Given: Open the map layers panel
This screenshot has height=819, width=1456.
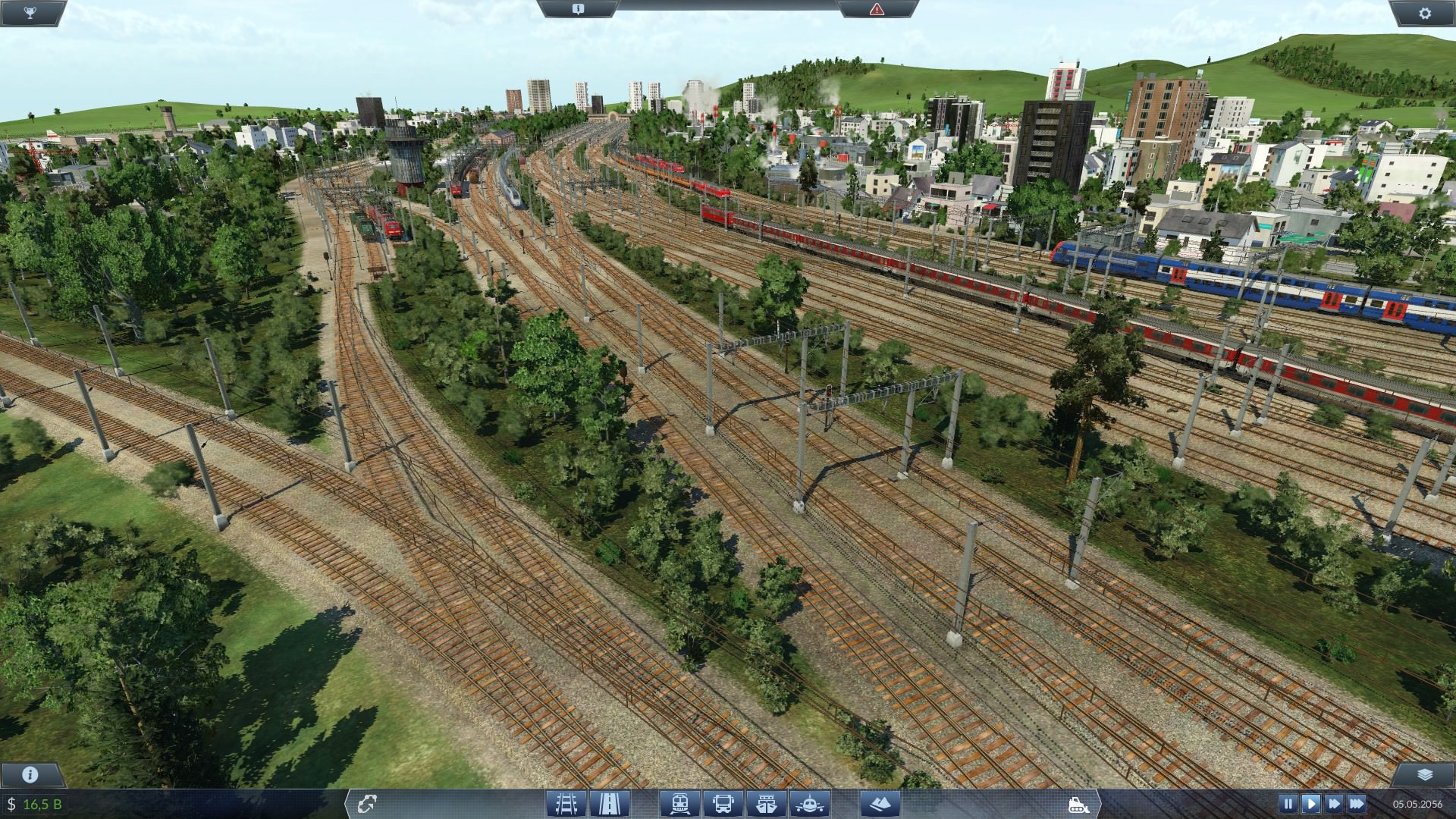Looking at the screenshot, I should (x=1424, y=774).
